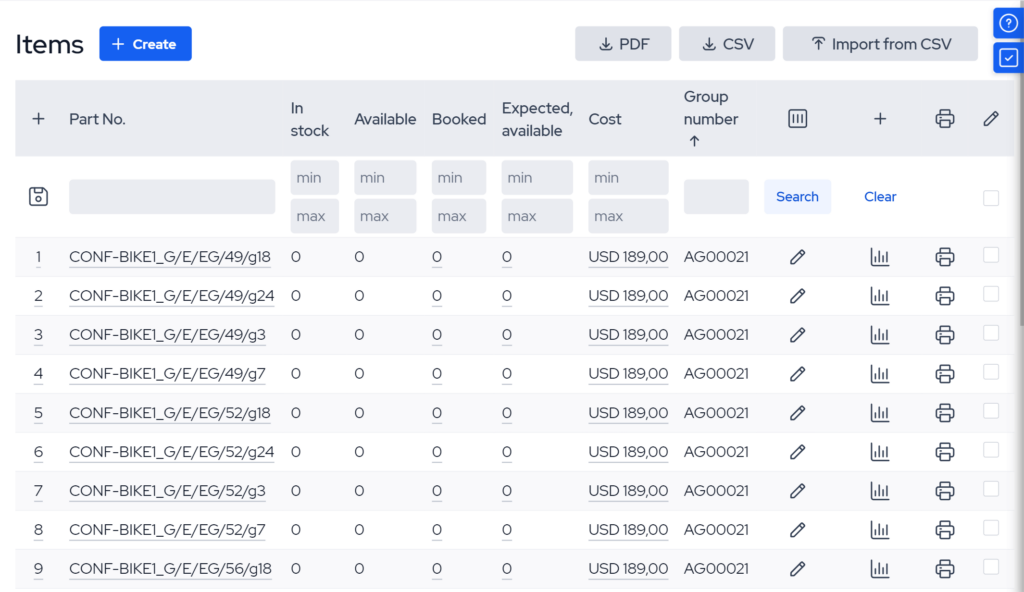Edit the item in row 5 with pencil icon

[797, 413]
